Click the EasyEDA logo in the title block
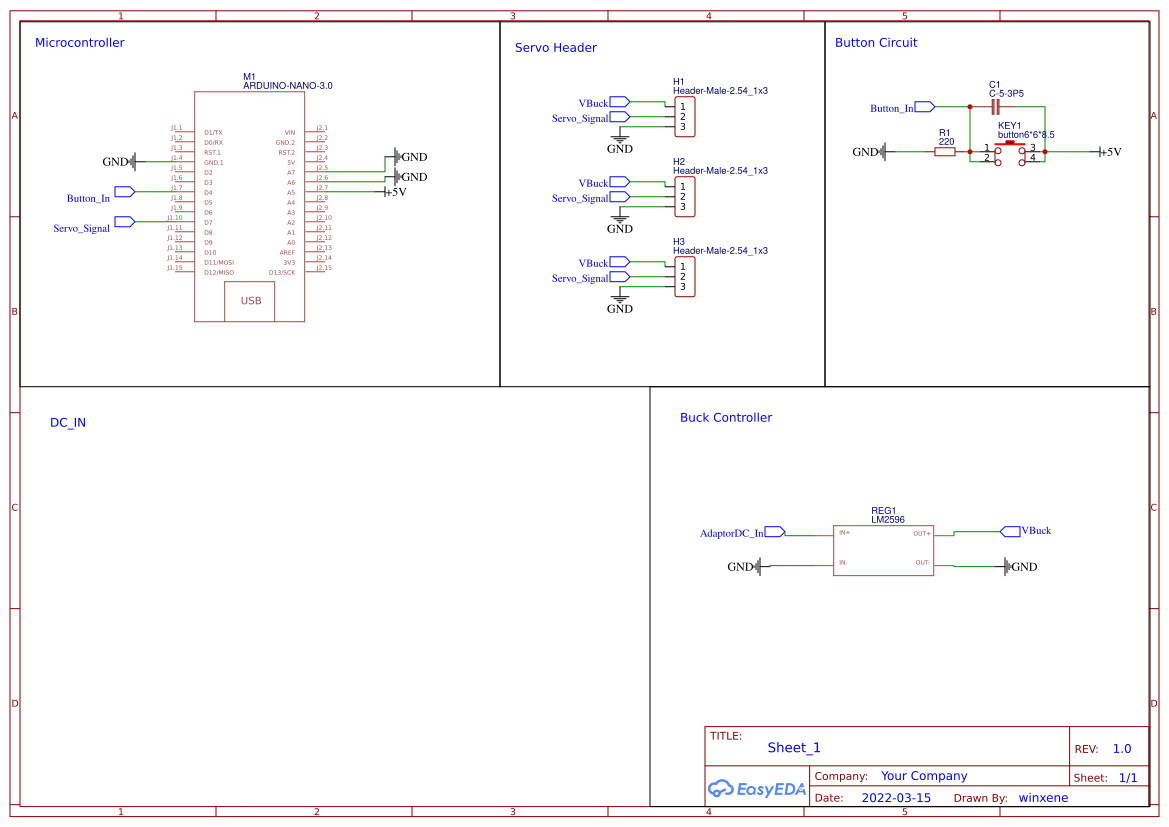 coord(756,789)
